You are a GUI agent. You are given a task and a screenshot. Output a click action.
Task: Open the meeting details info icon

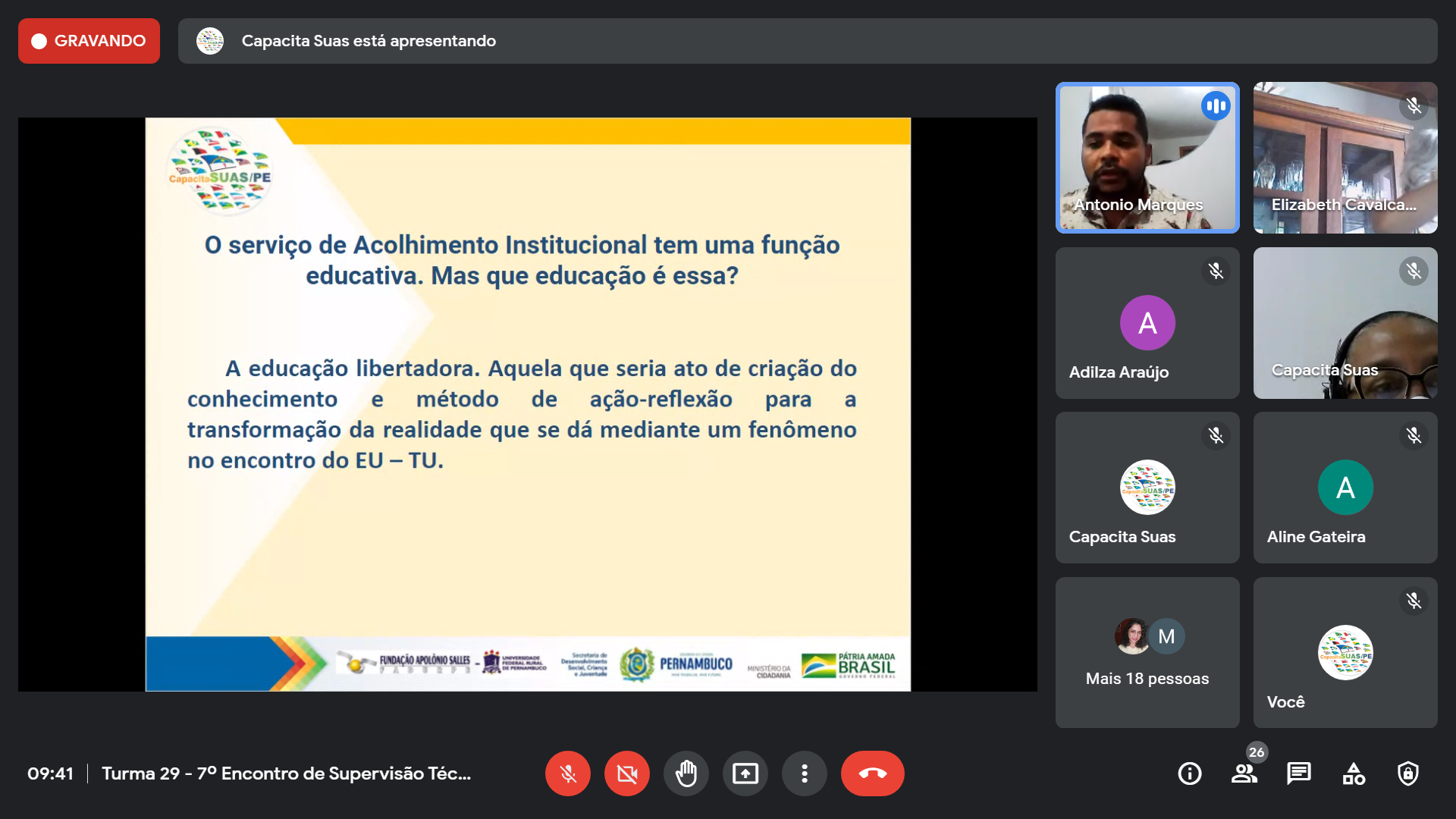click(x=1189, y=773)
